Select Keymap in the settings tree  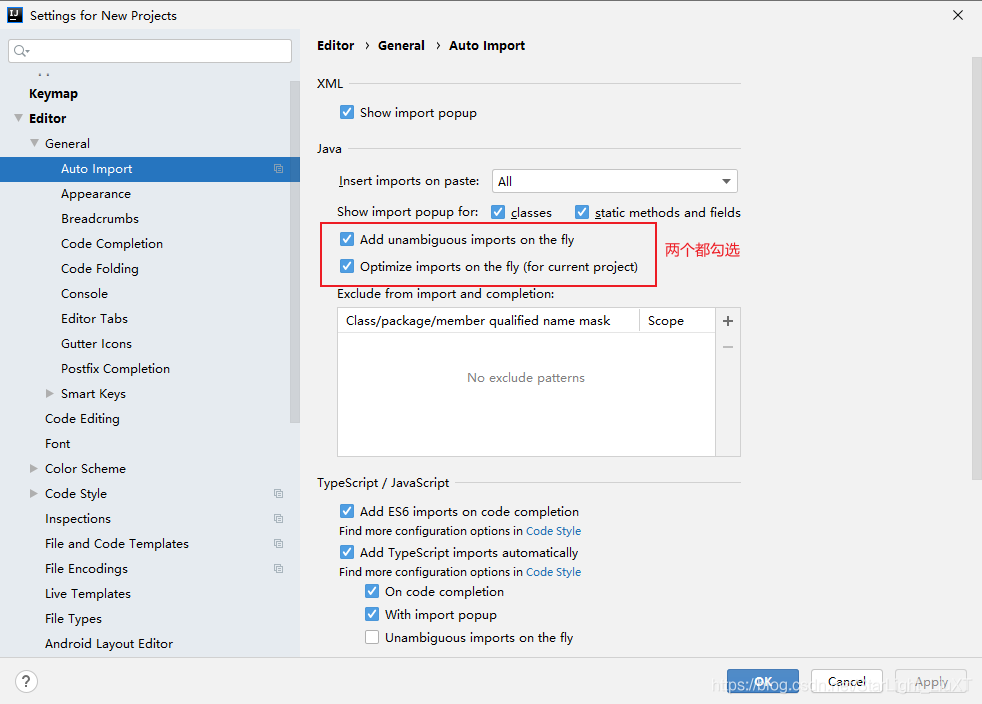point(53,93)
